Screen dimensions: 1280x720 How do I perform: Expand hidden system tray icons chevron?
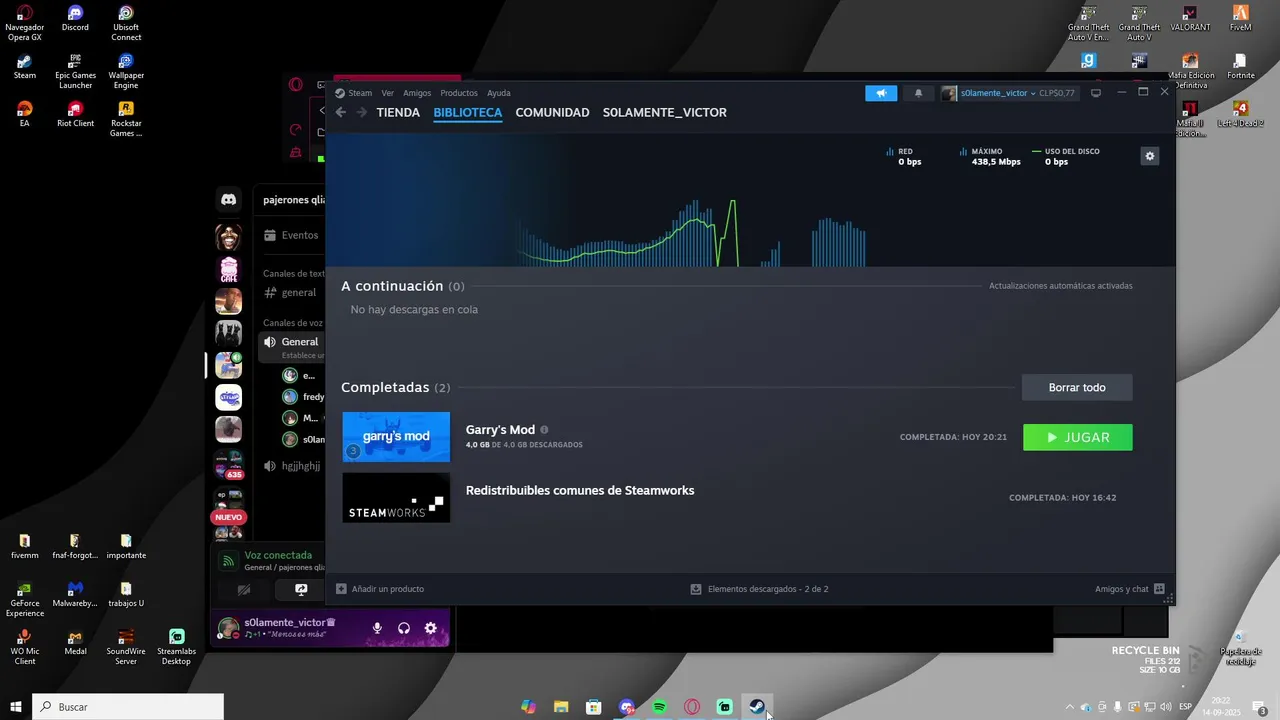pos(1070,707)
